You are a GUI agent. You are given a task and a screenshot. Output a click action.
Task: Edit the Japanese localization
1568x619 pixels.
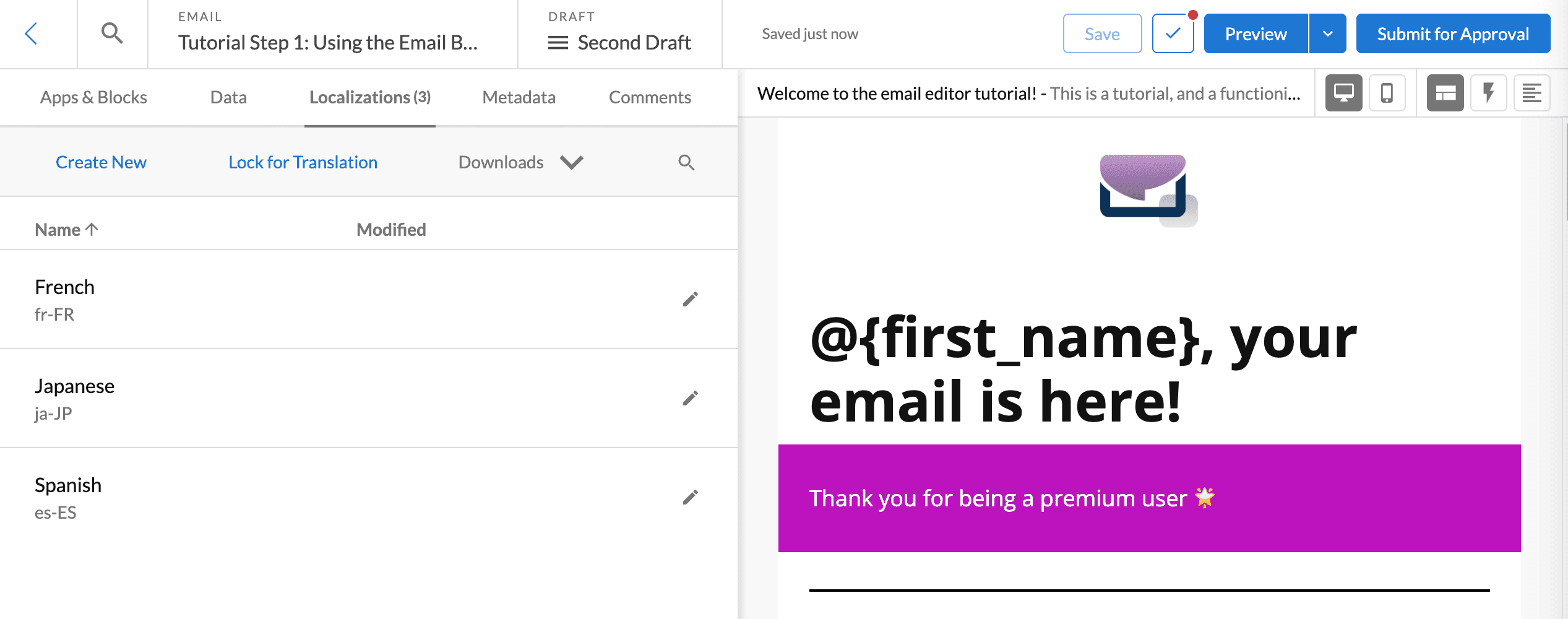tap(690, 398)
